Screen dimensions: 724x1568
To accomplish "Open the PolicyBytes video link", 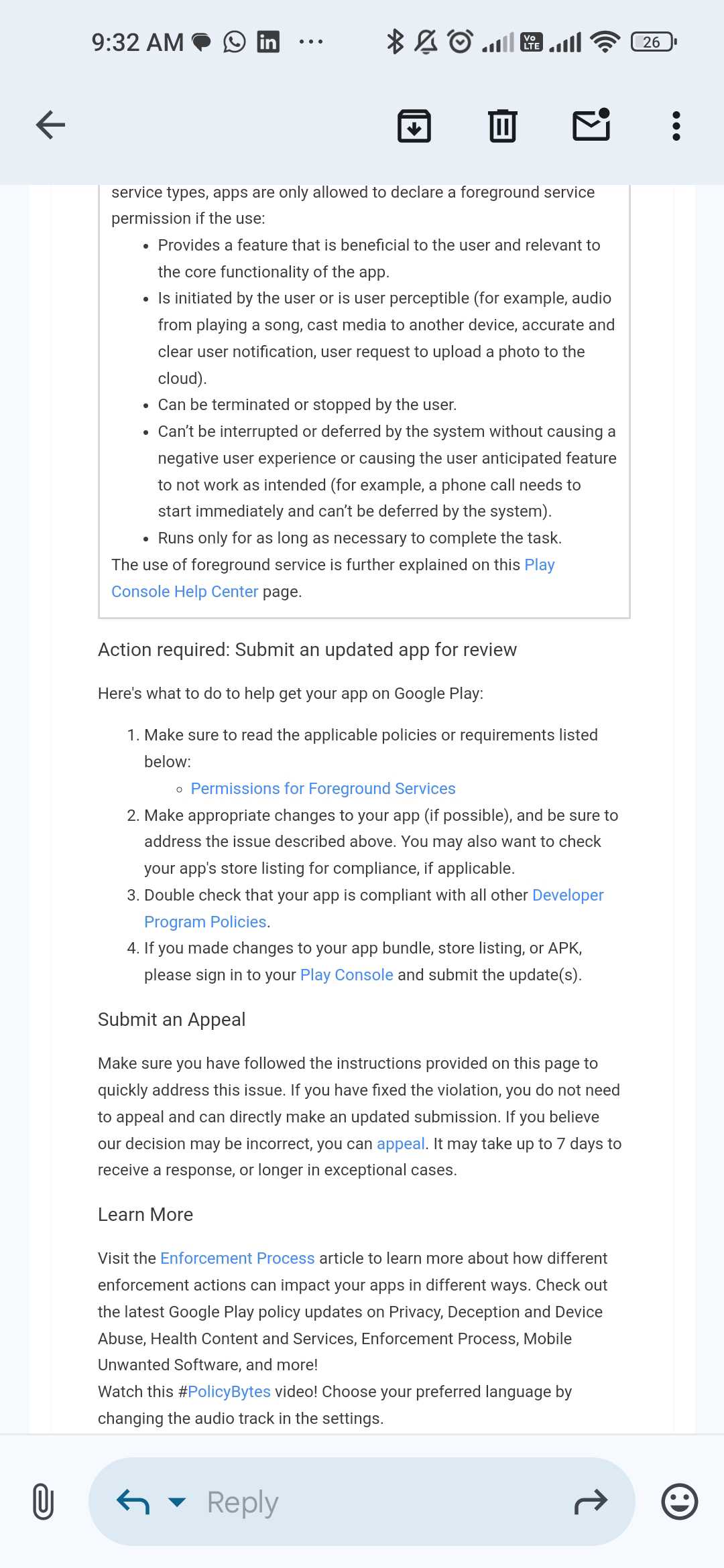I will click(x=229, y=1392).
